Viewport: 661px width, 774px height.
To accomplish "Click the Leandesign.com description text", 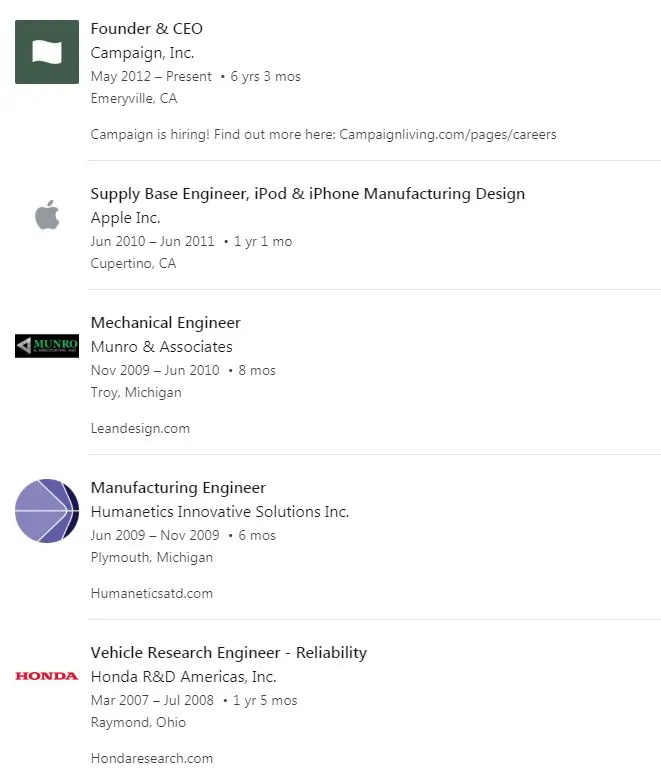I will point(140,428).
